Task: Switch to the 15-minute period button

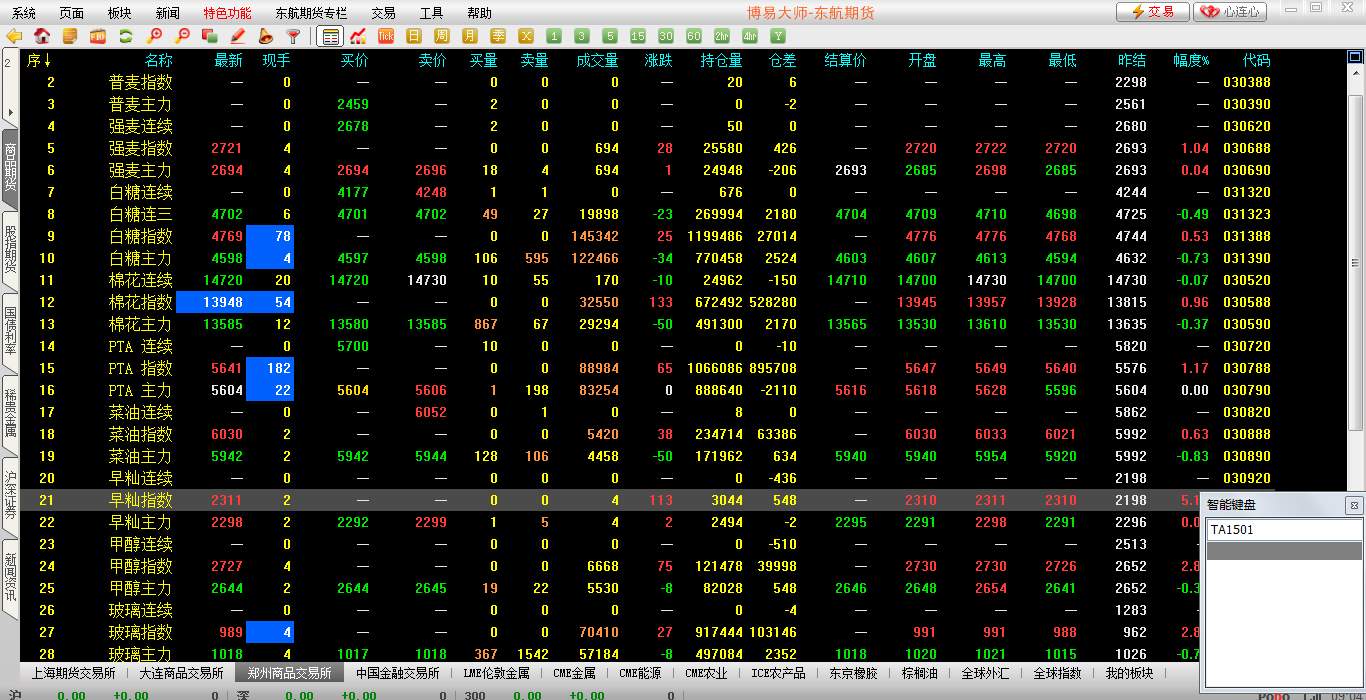Action: tap(638, 36)
